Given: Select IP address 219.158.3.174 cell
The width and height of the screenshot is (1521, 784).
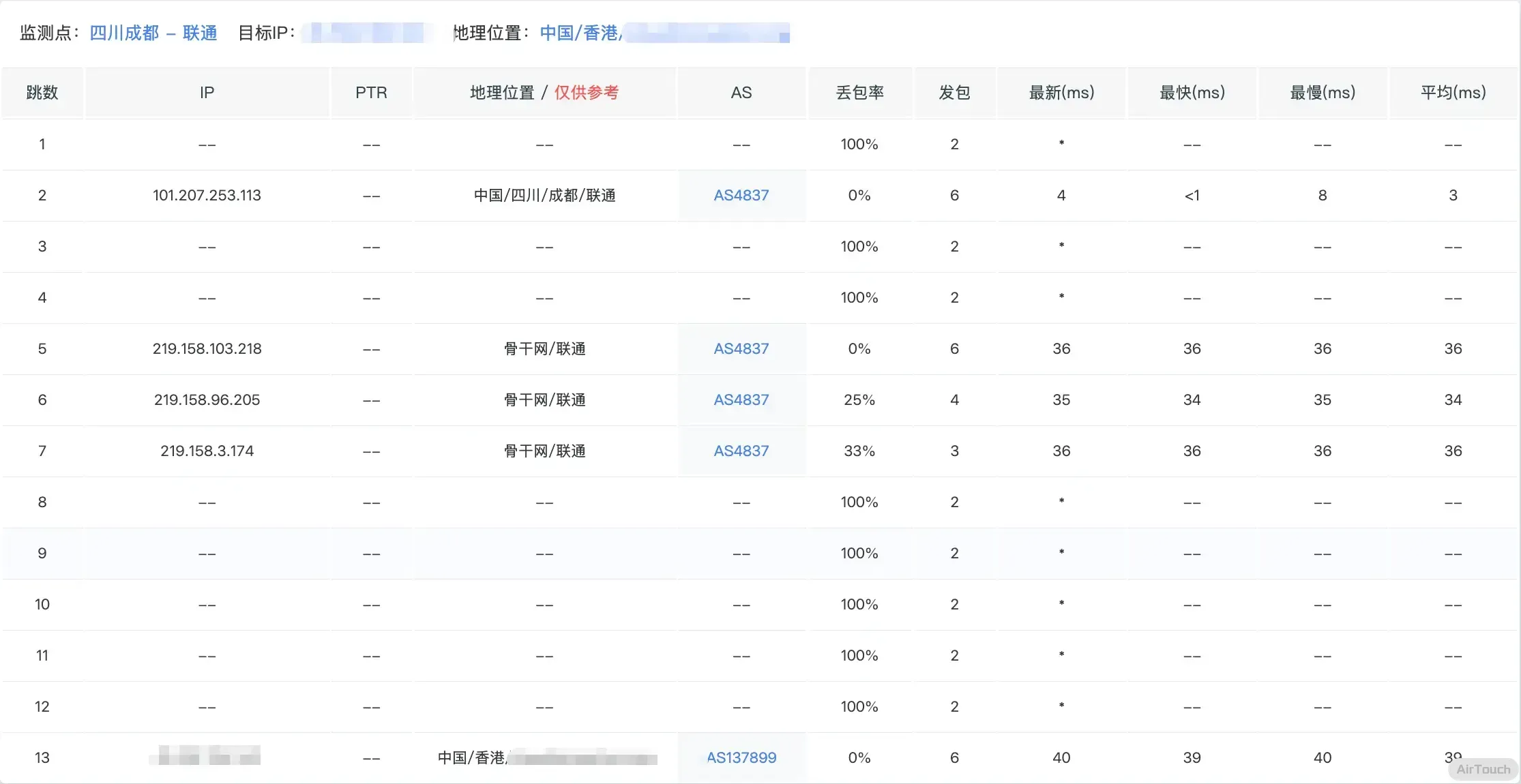Looking at the screenshot, I should [207, 451].
